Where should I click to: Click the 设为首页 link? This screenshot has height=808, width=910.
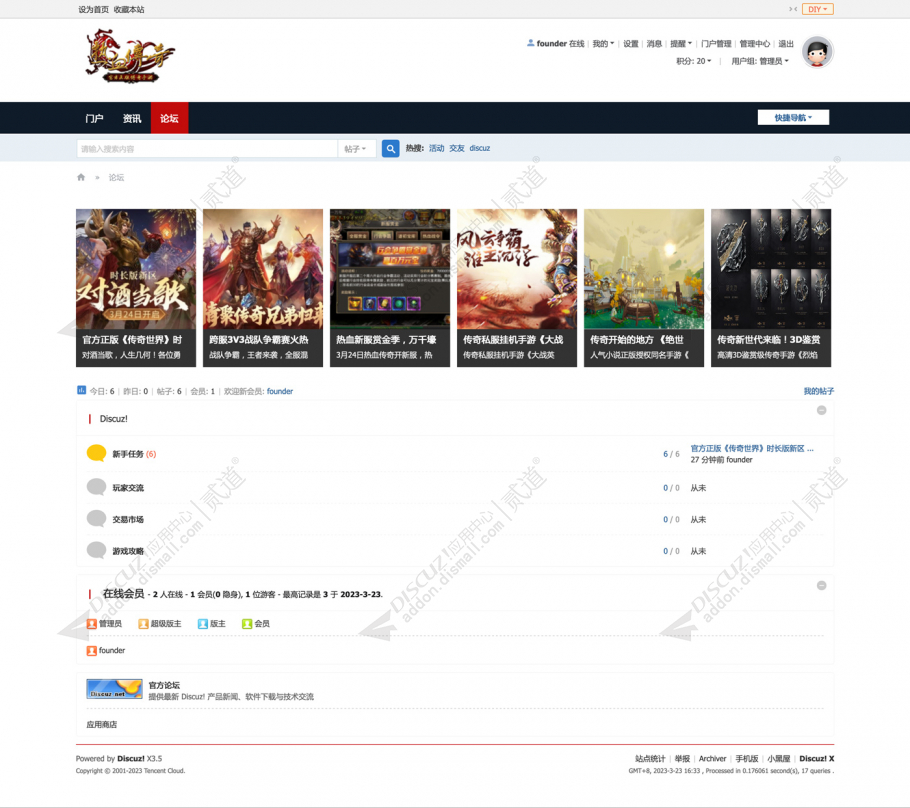point(93,9)
